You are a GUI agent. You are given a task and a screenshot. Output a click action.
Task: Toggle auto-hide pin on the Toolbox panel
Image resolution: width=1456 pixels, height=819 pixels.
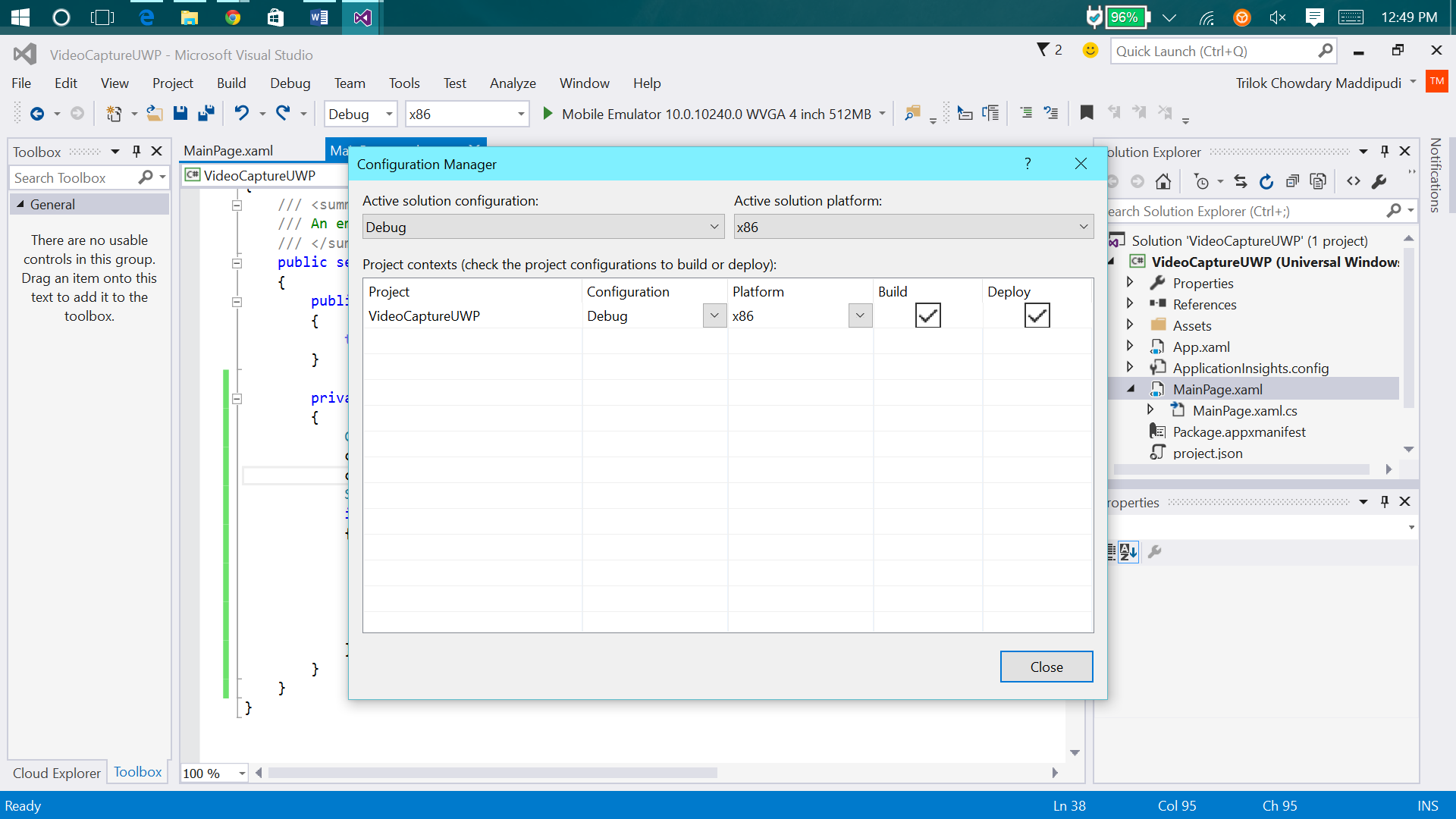tap(136, 151)
